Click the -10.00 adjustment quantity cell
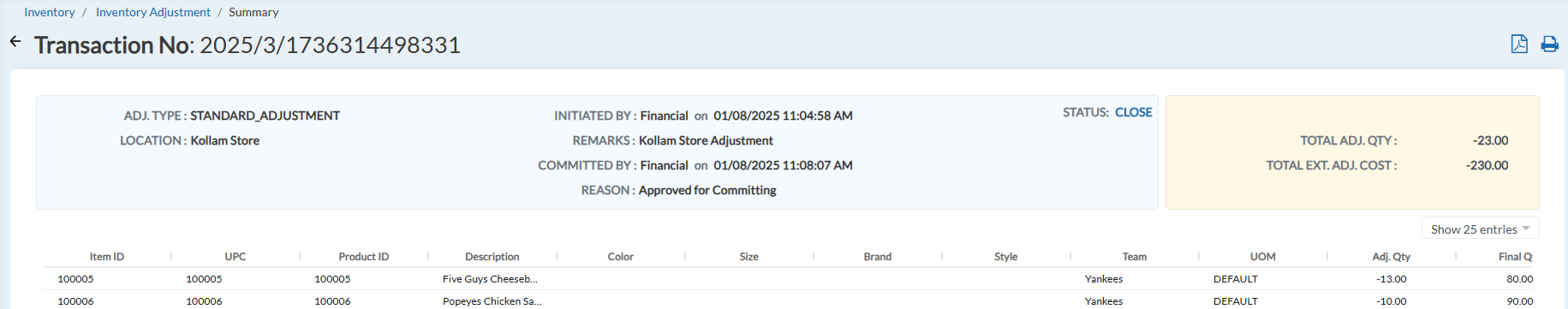The height and width of the screenshot is (309, 1568). pyautogui.click(x=1391, y=301)
